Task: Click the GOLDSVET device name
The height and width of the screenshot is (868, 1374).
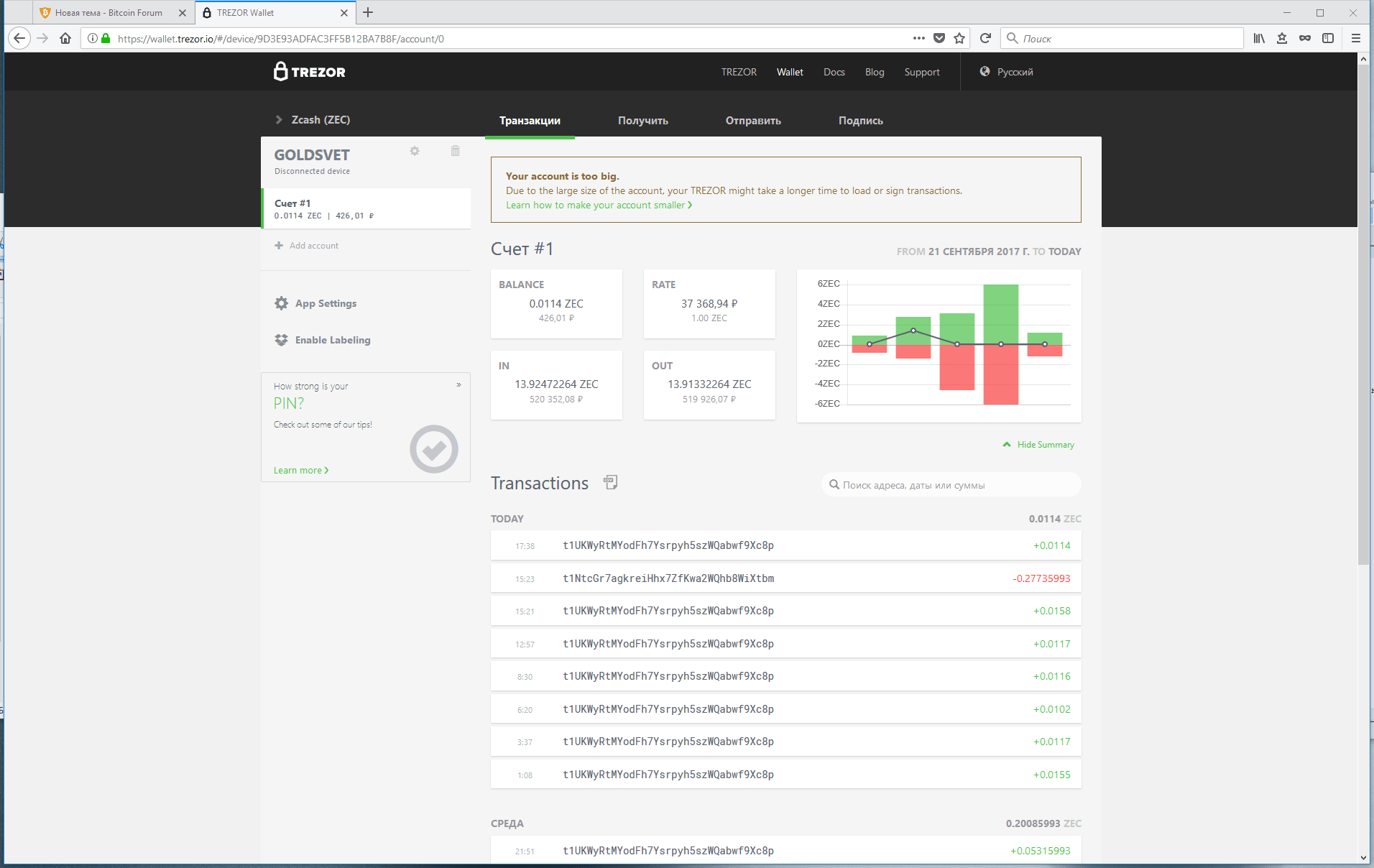Action: [312, 155]
